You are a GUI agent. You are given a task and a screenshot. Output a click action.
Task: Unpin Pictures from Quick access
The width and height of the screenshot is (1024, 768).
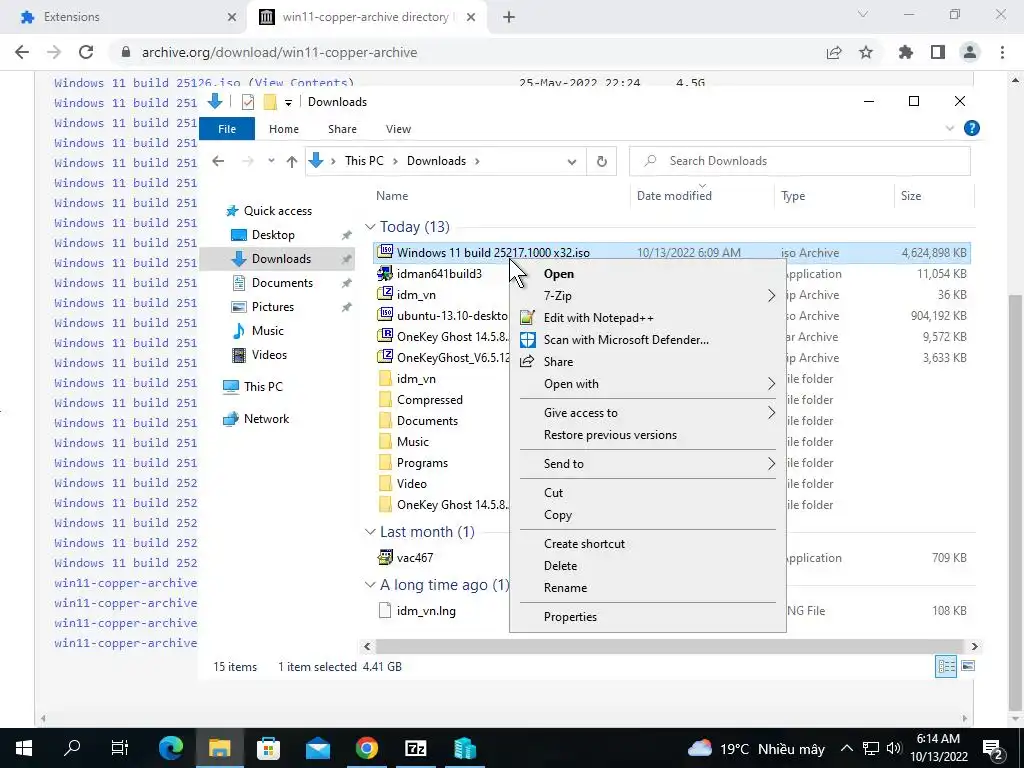[346, 307]
